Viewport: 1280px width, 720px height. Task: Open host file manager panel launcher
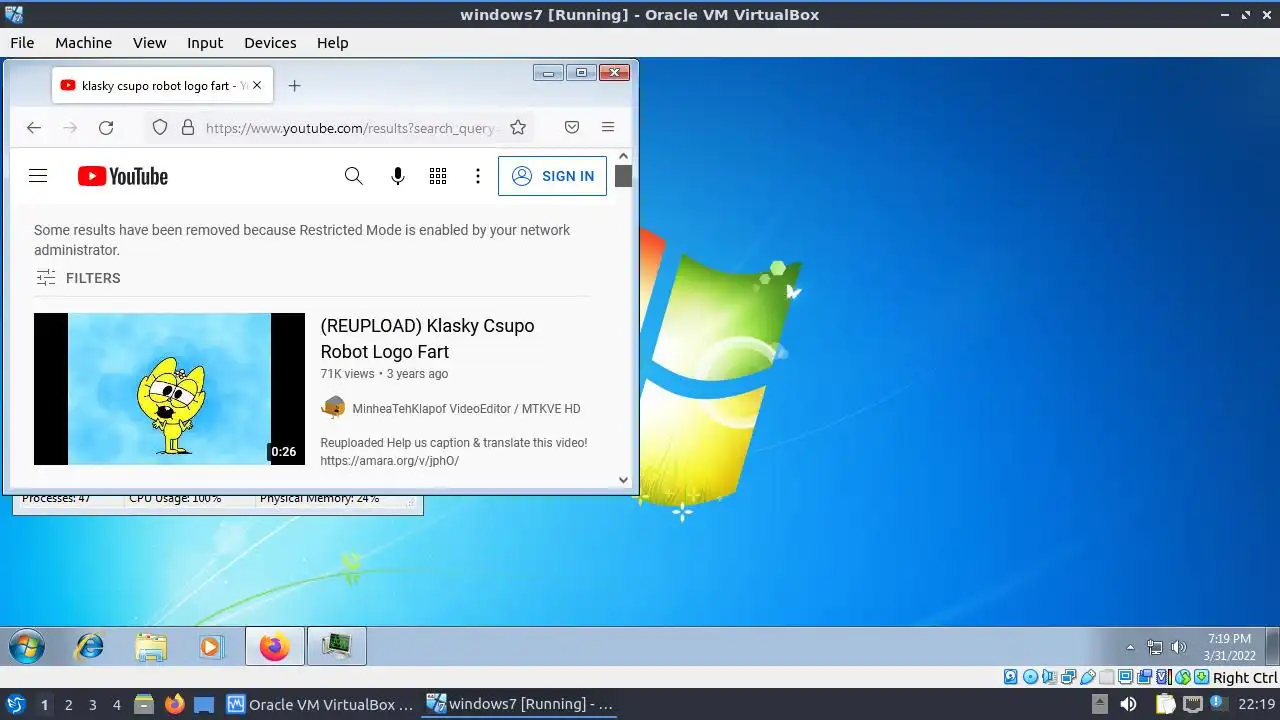[x=144, y=704]
